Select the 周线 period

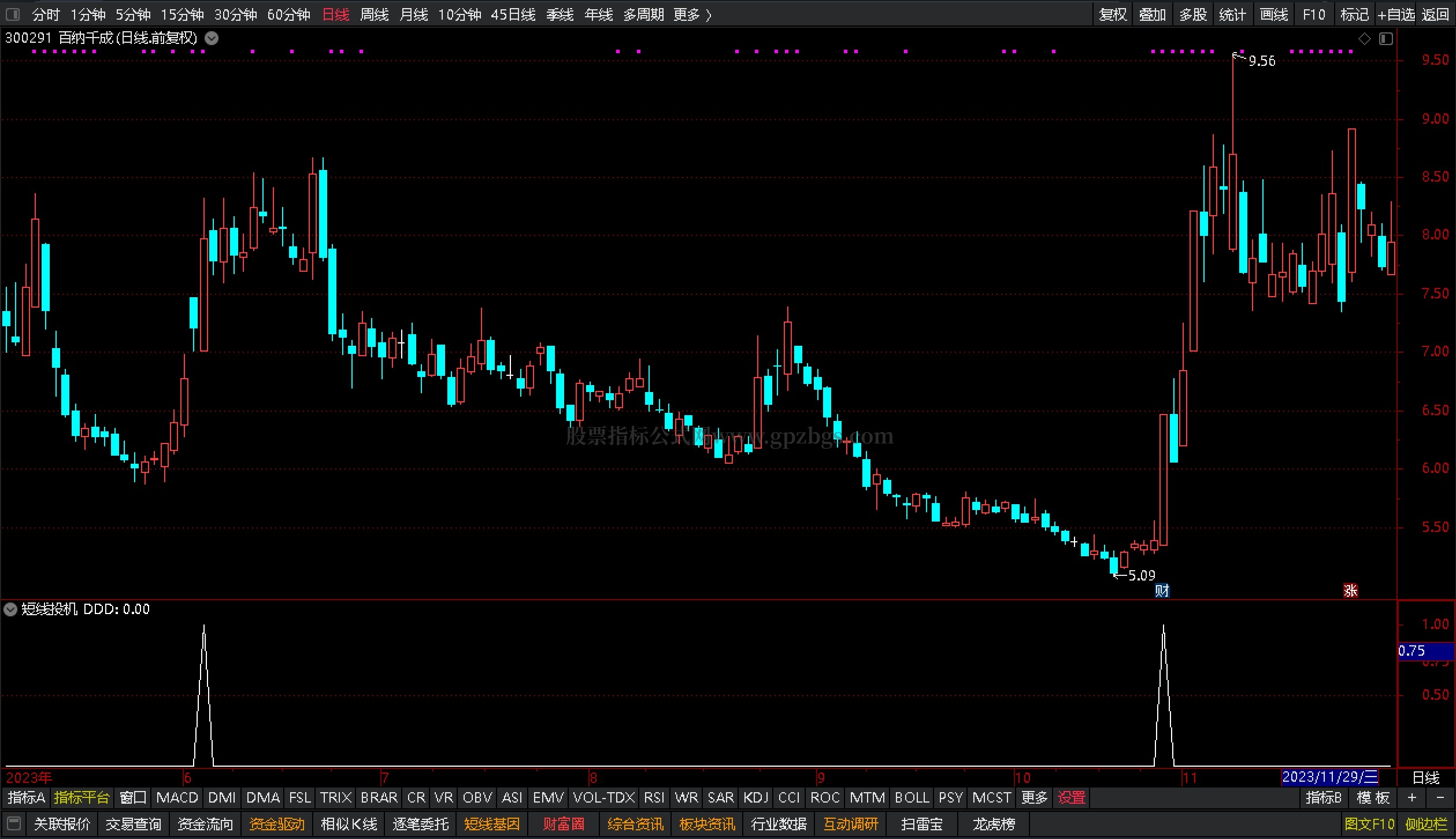pyautogui.click(x=375, y=14)
